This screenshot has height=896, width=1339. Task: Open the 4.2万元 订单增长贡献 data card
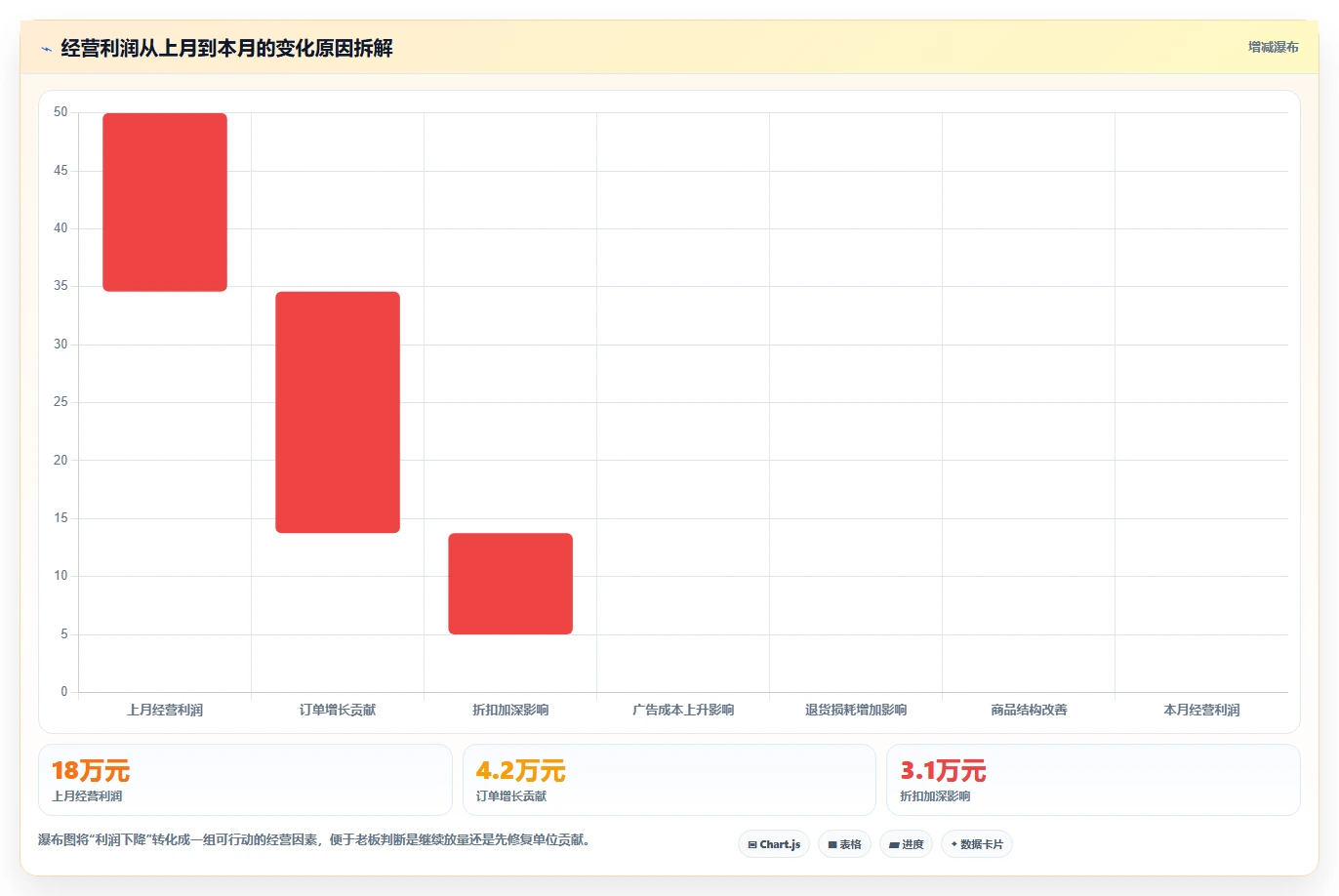[x=669, y=780]
